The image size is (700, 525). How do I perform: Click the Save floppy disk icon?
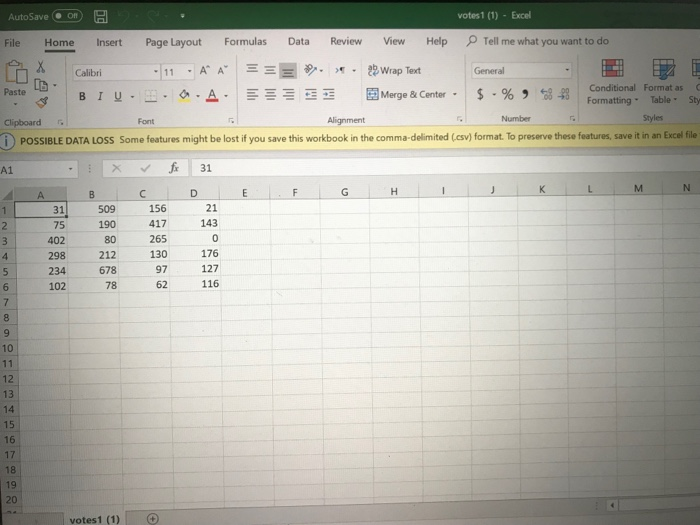point(100,17)
